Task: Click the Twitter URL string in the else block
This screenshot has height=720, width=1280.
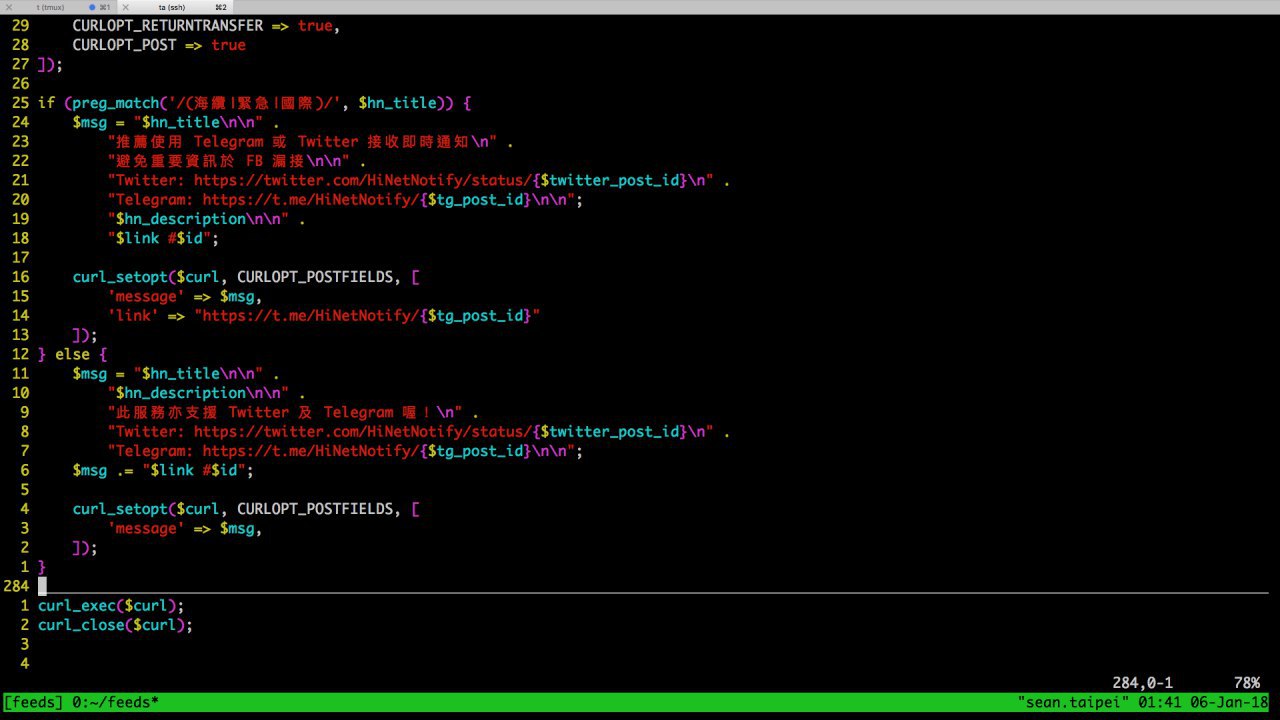Action: click(x=410, y=432)
